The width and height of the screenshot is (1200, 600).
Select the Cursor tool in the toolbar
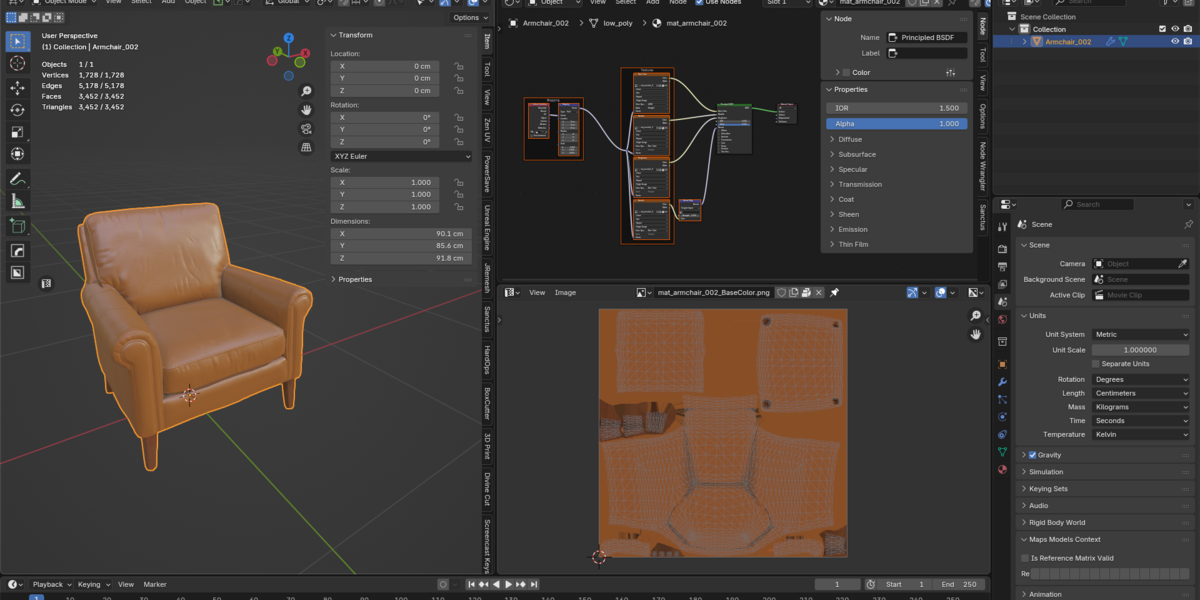click(18, 63)
